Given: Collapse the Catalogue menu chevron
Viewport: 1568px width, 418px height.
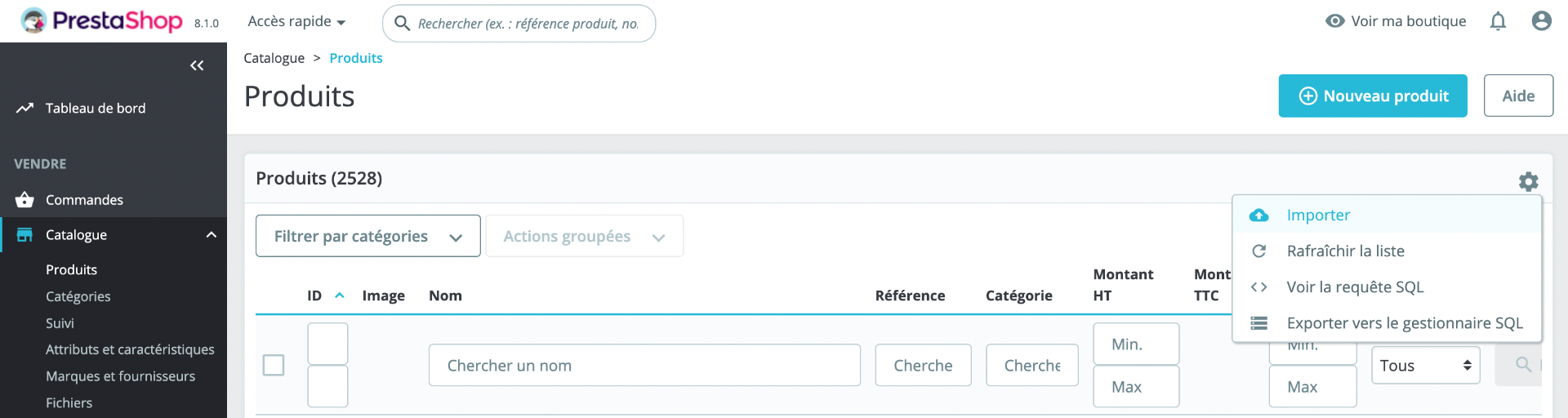Looking at the screenshot, I should (212, 234).
